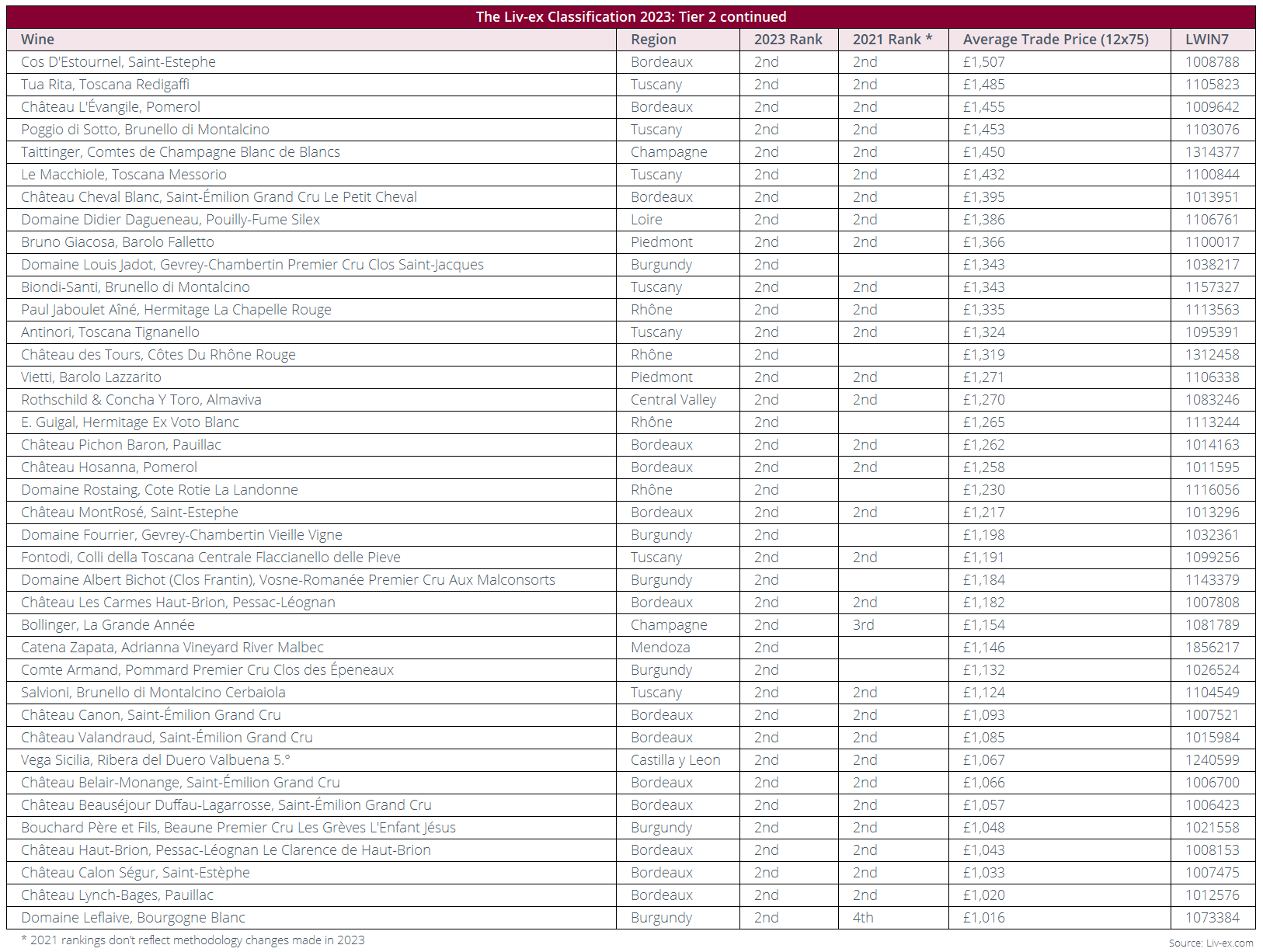Select 'Domaine Rostaing, Cote Rotie La Landonne'
1263x952 pixels.
159,490
